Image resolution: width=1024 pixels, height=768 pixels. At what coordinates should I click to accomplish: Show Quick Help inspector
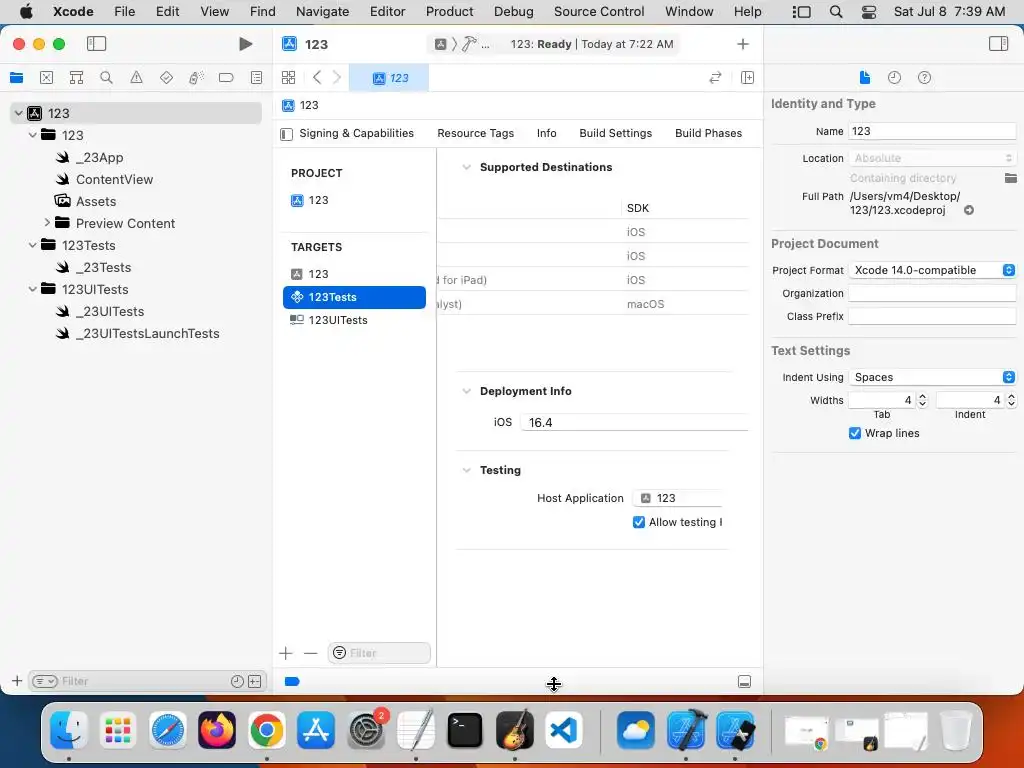[924, 78]
